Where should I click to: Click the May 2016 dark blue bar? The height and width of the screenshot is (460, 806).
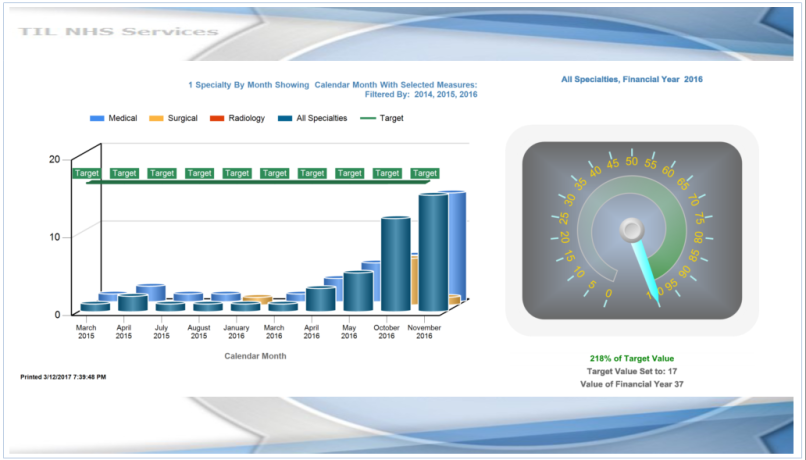pos(357,291)
